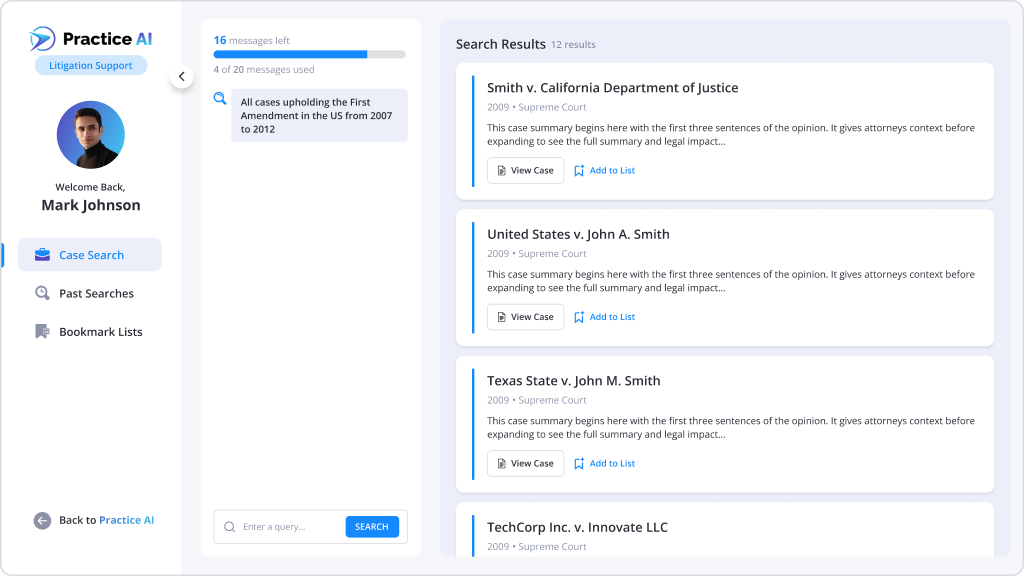Click the messages usage progress bar
The height and width of the screenshot is (576, 1024).
tap(310, 54)
